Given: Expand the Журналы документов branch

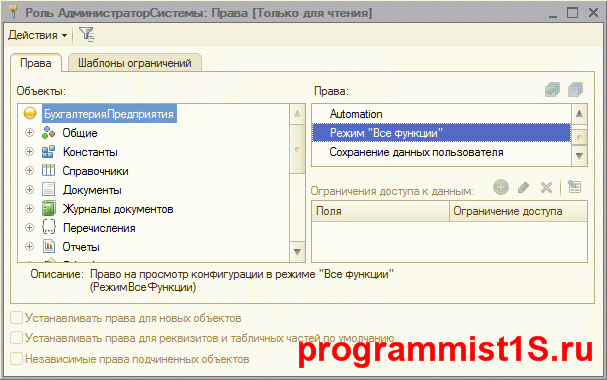Looking at the screenshot, I should coord(29,209).
